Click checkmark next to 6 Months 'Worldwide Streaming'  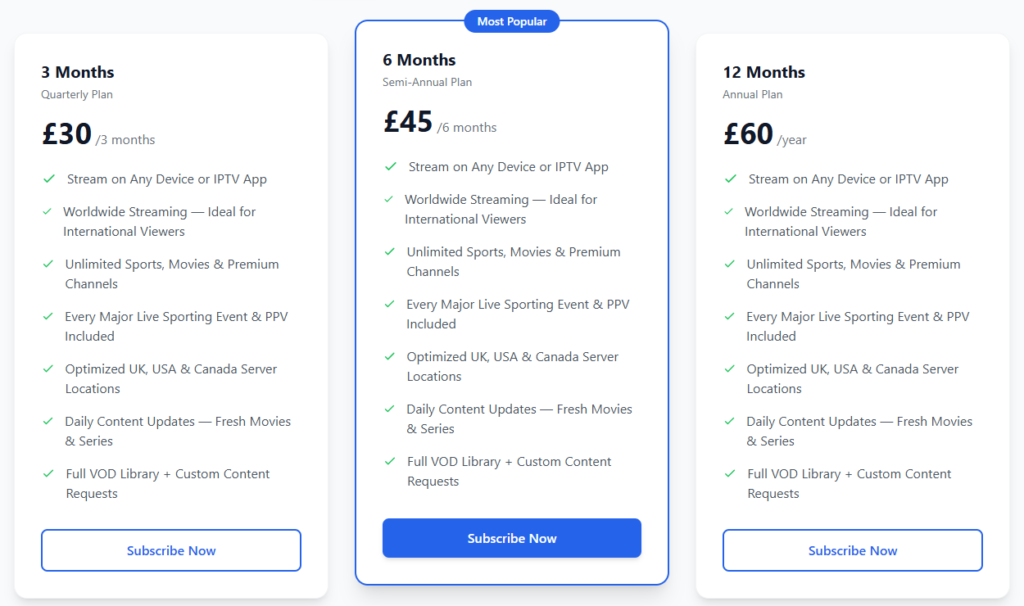[389, 200]
